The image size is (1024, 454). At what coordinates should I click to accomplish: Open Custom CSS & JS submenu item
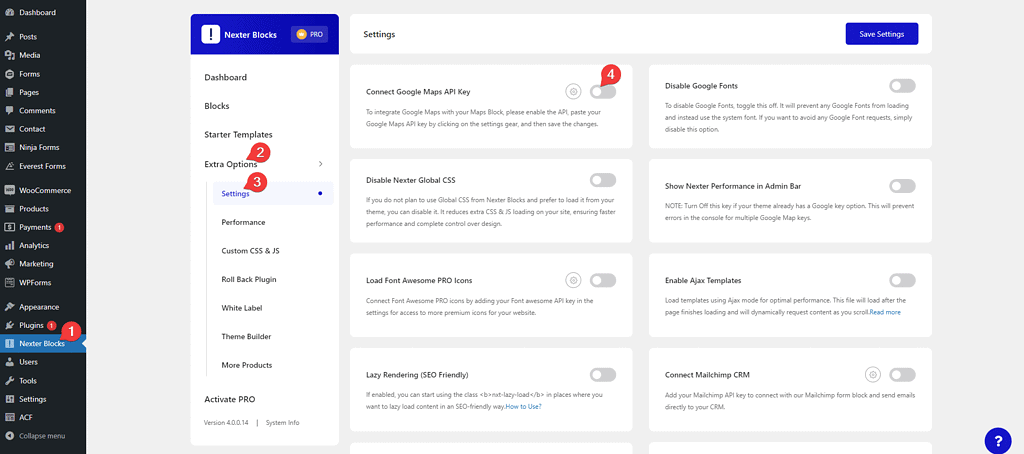[251, 250]
